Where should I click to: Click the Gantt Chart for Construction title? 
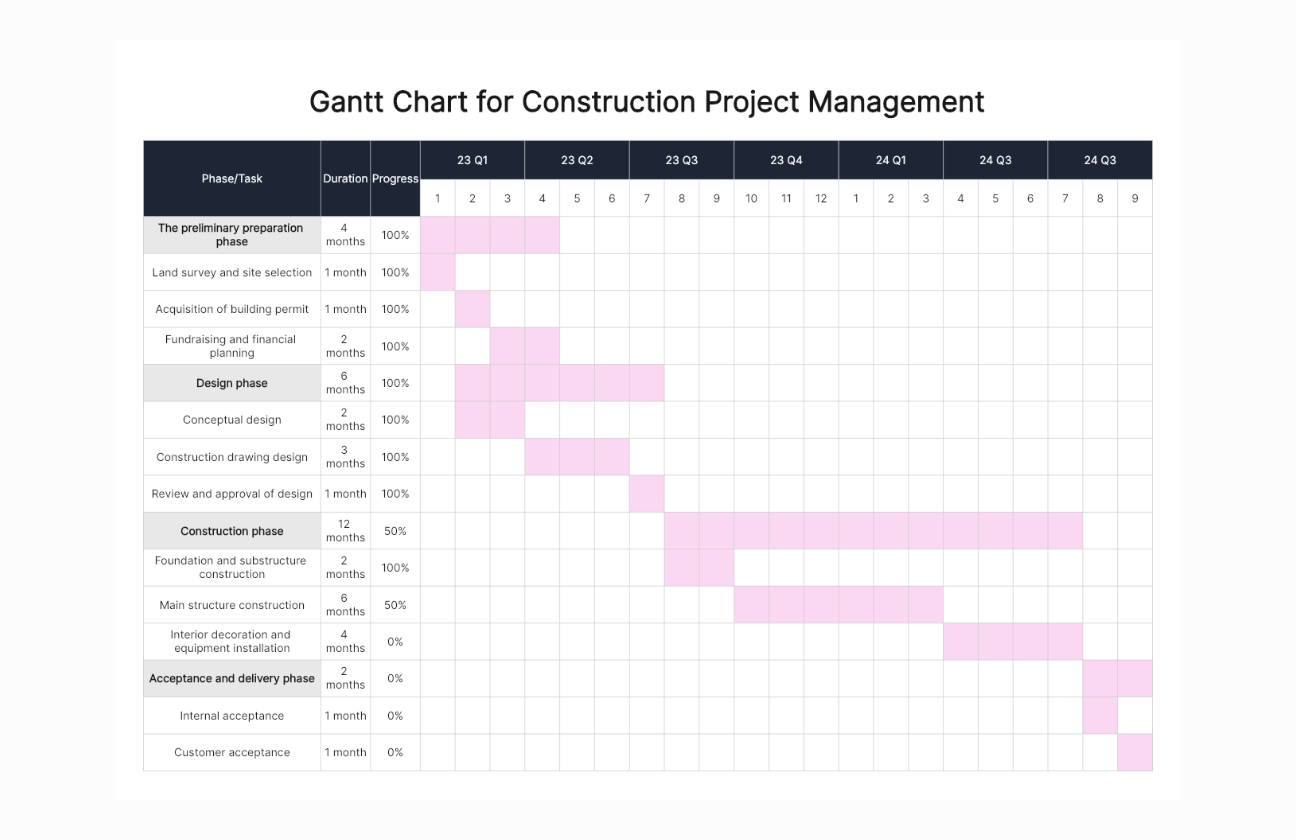(647, 102)
